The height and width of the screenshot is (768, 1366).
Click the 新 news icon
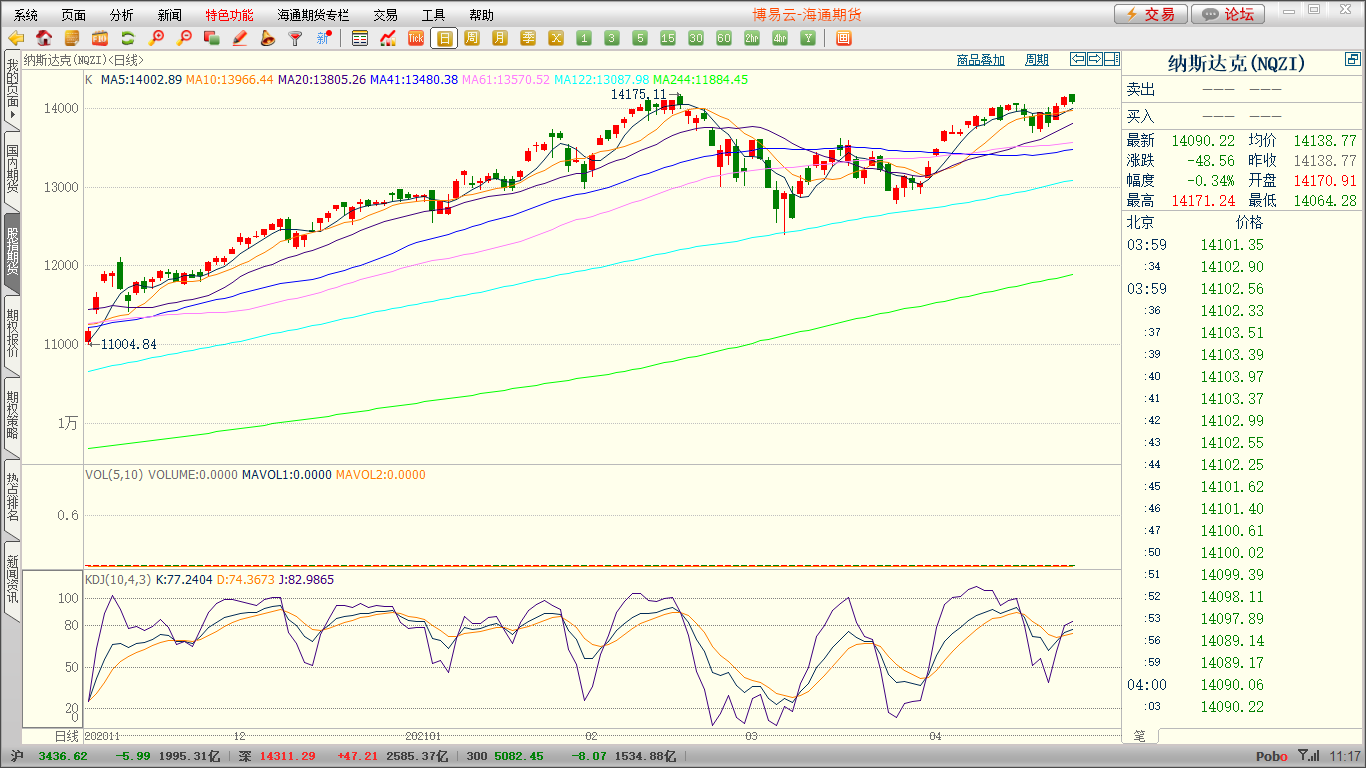[x=323, y=38]
